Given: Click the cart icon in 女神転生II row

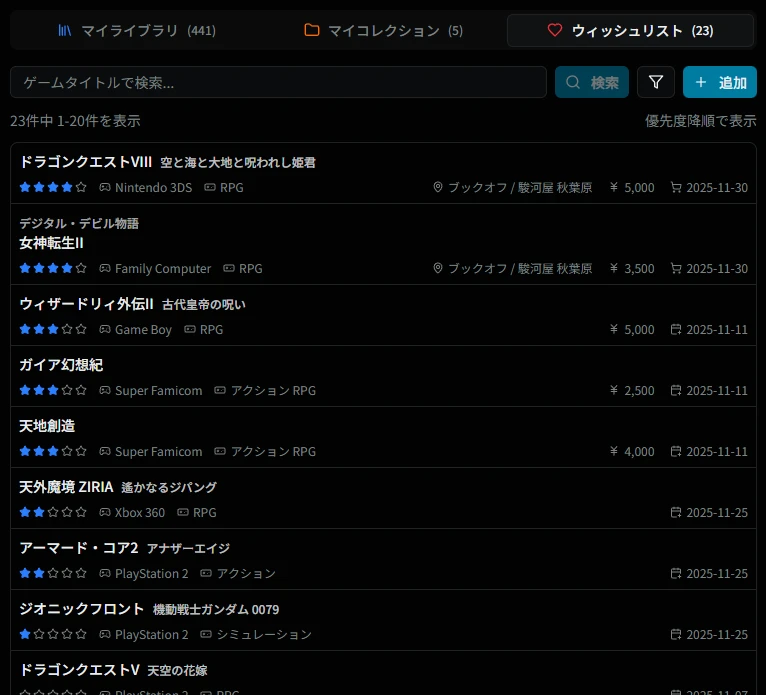Looking at the screenshot, I should click(x=676, y=268).
